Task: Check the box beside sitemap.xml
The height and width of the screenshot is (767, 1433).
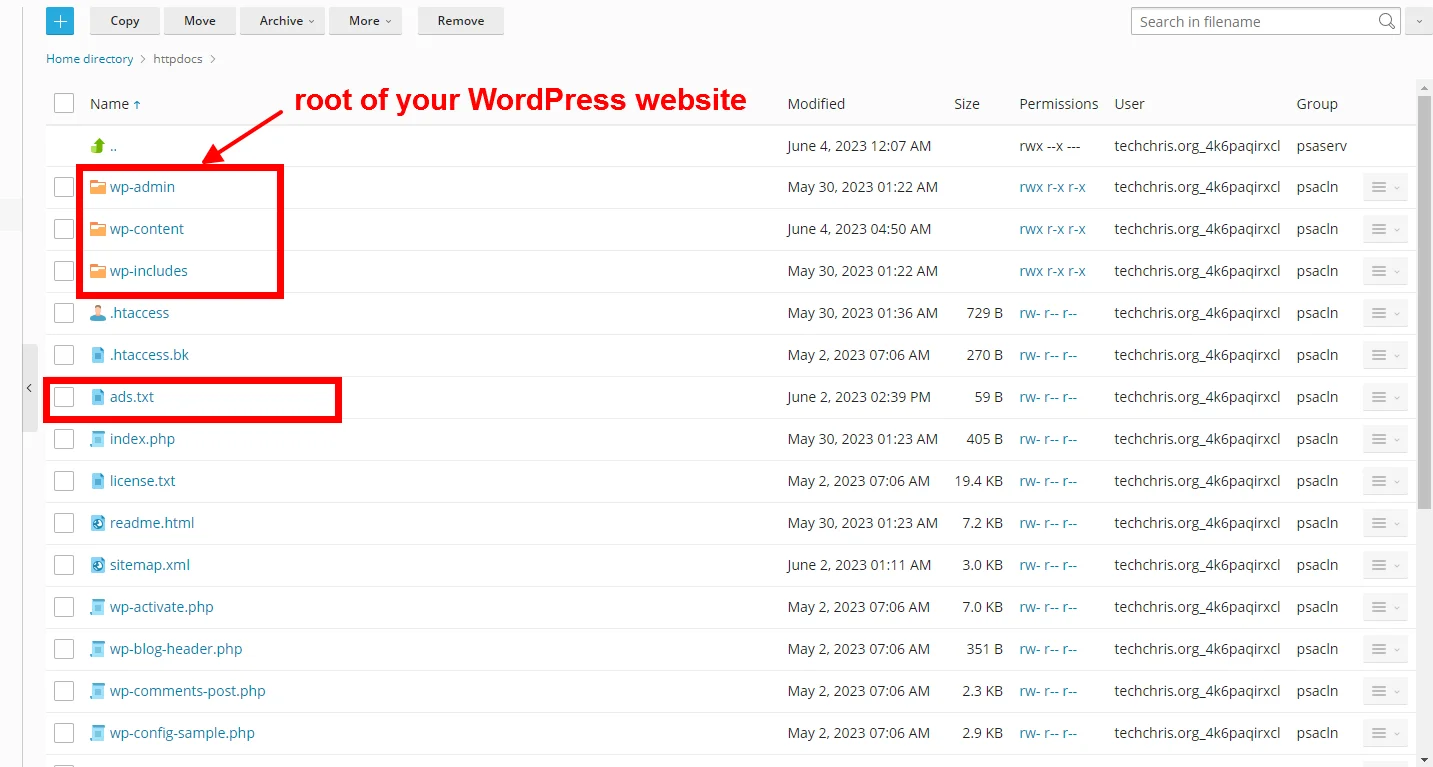Action: [64, 565]
